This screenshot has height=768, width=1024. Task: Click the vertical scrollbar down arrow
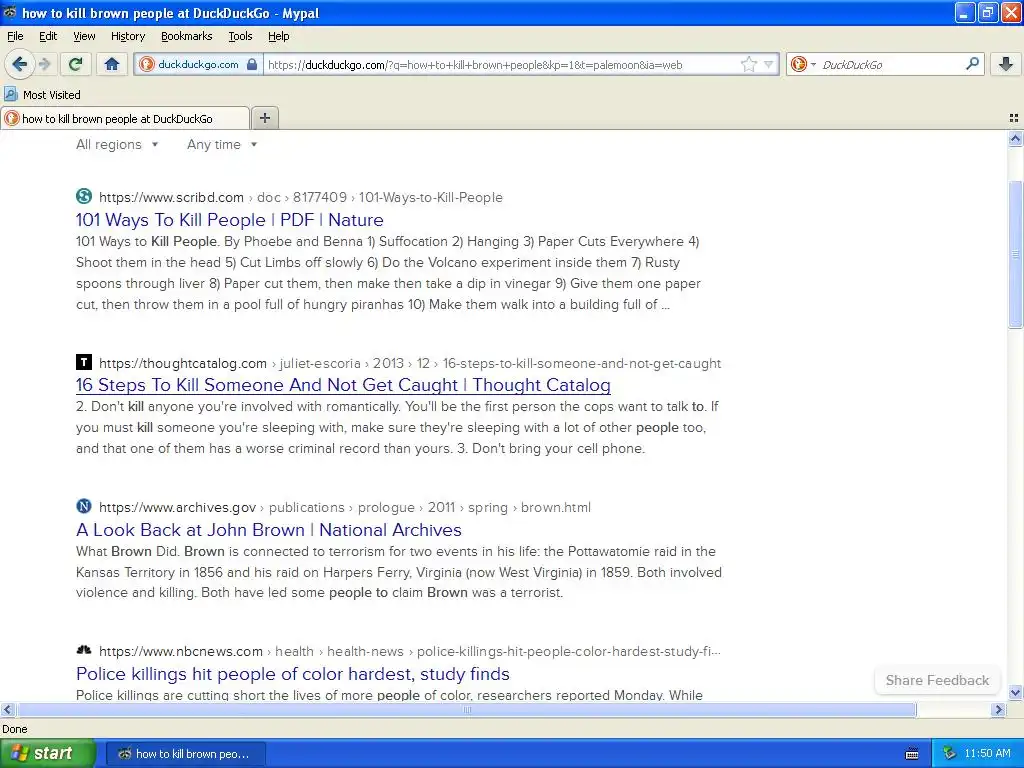(x=1015, y=692)
